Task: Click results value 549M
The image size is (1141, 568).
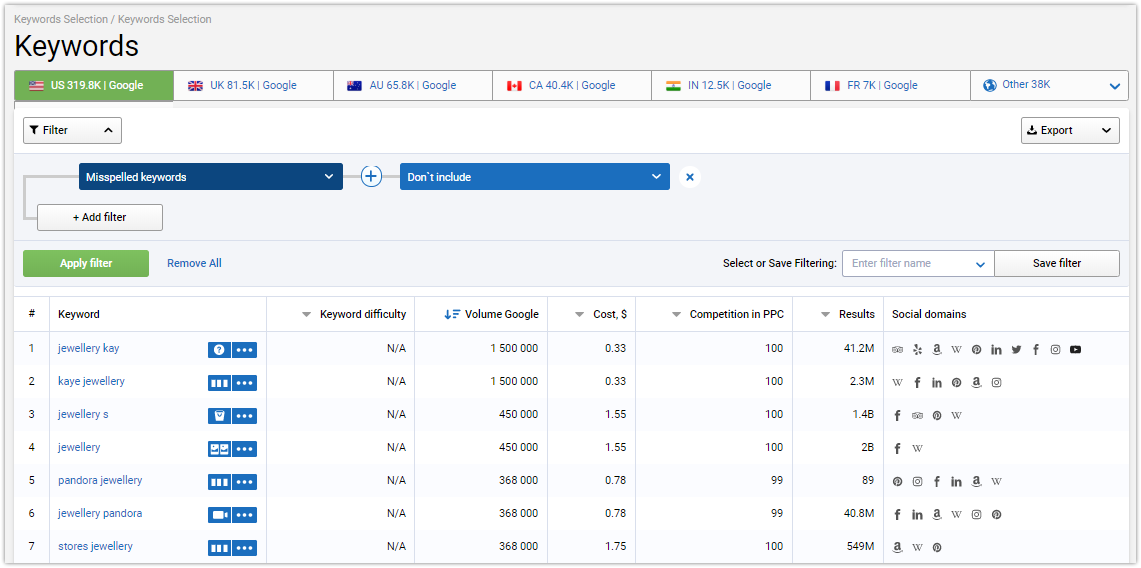Action: click(x=859, y=546)
